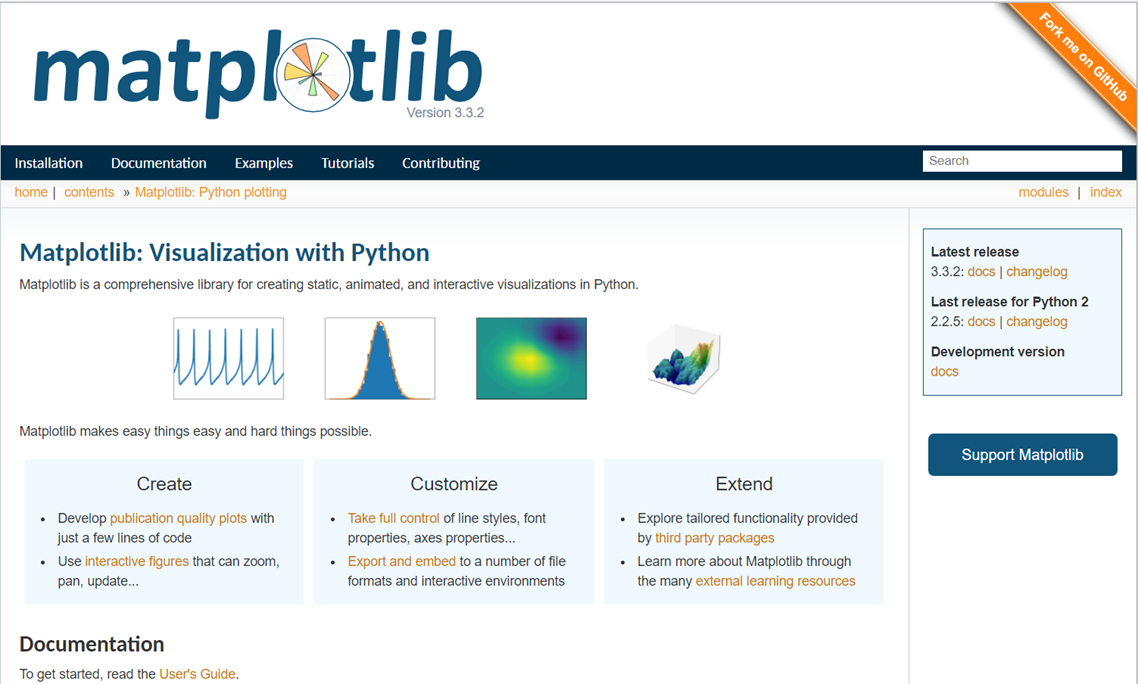Focus the Search input field
The width and height of the screenshot is (1138, 684).
click(x=1022, y=160)
